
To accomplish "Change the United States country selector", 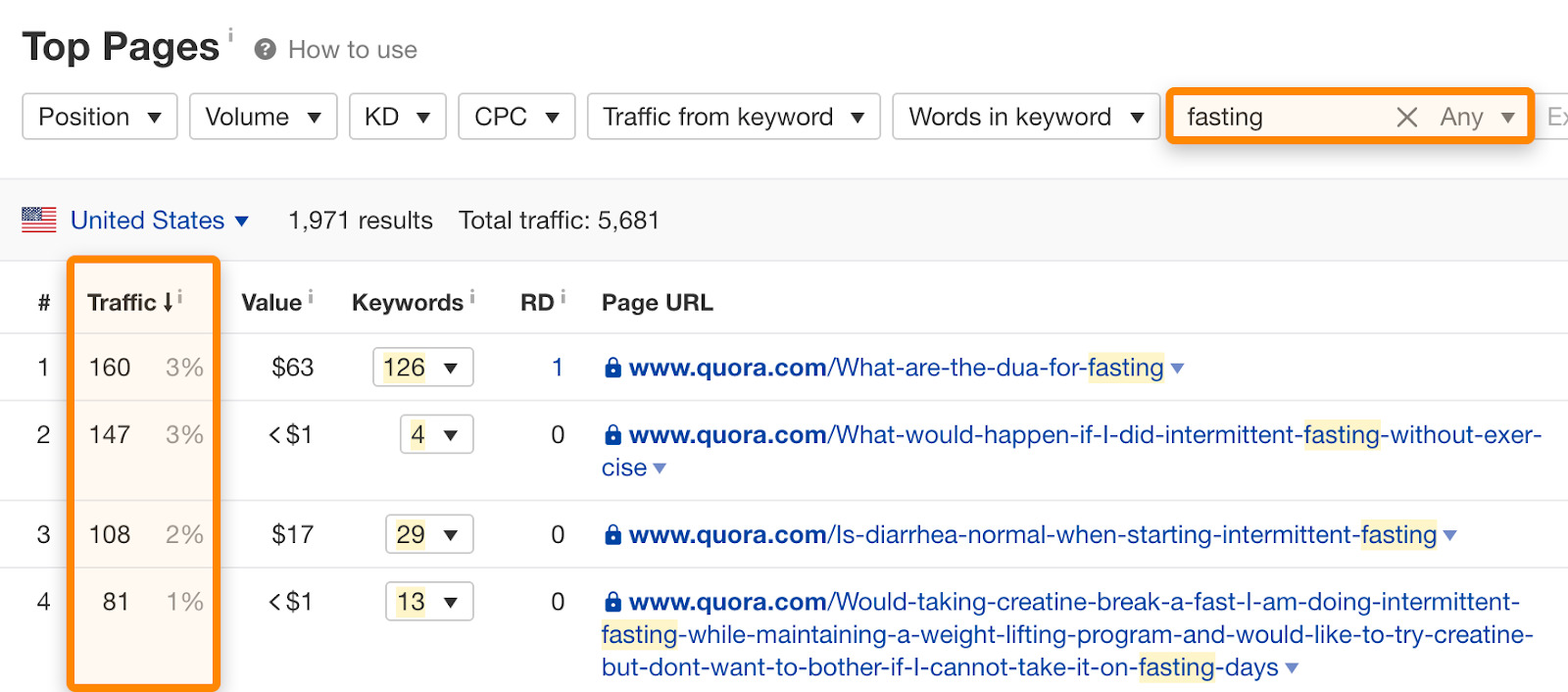I will (x=159, y=221).
